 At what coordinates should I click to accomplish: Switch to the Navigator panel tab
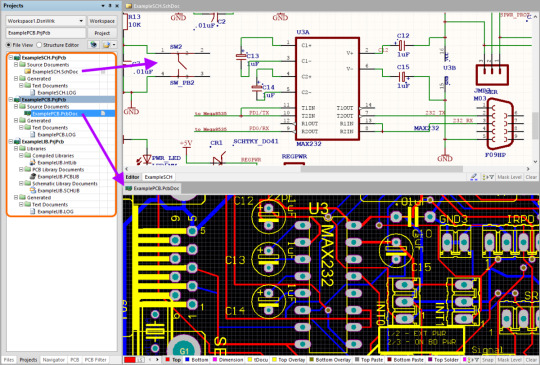coord(53,360)
